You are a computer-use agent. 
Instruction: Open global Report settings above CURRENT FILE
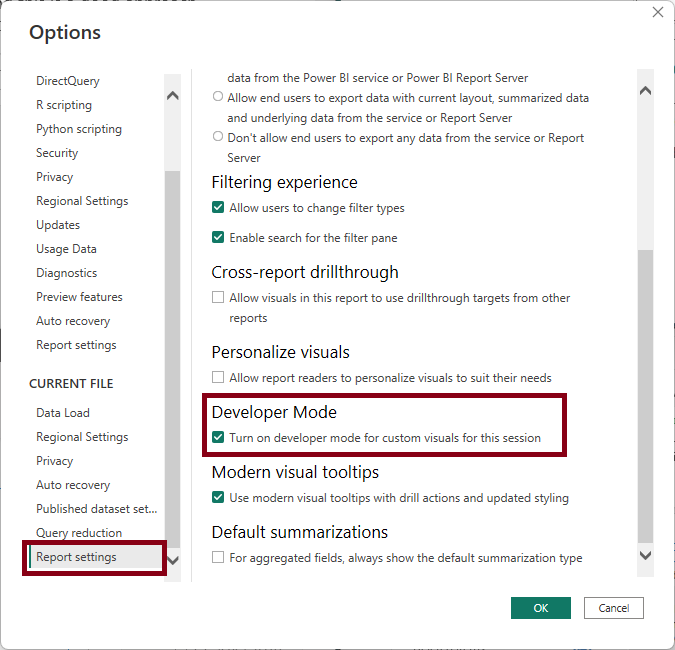pyautogui.click(x=76, y=345)
